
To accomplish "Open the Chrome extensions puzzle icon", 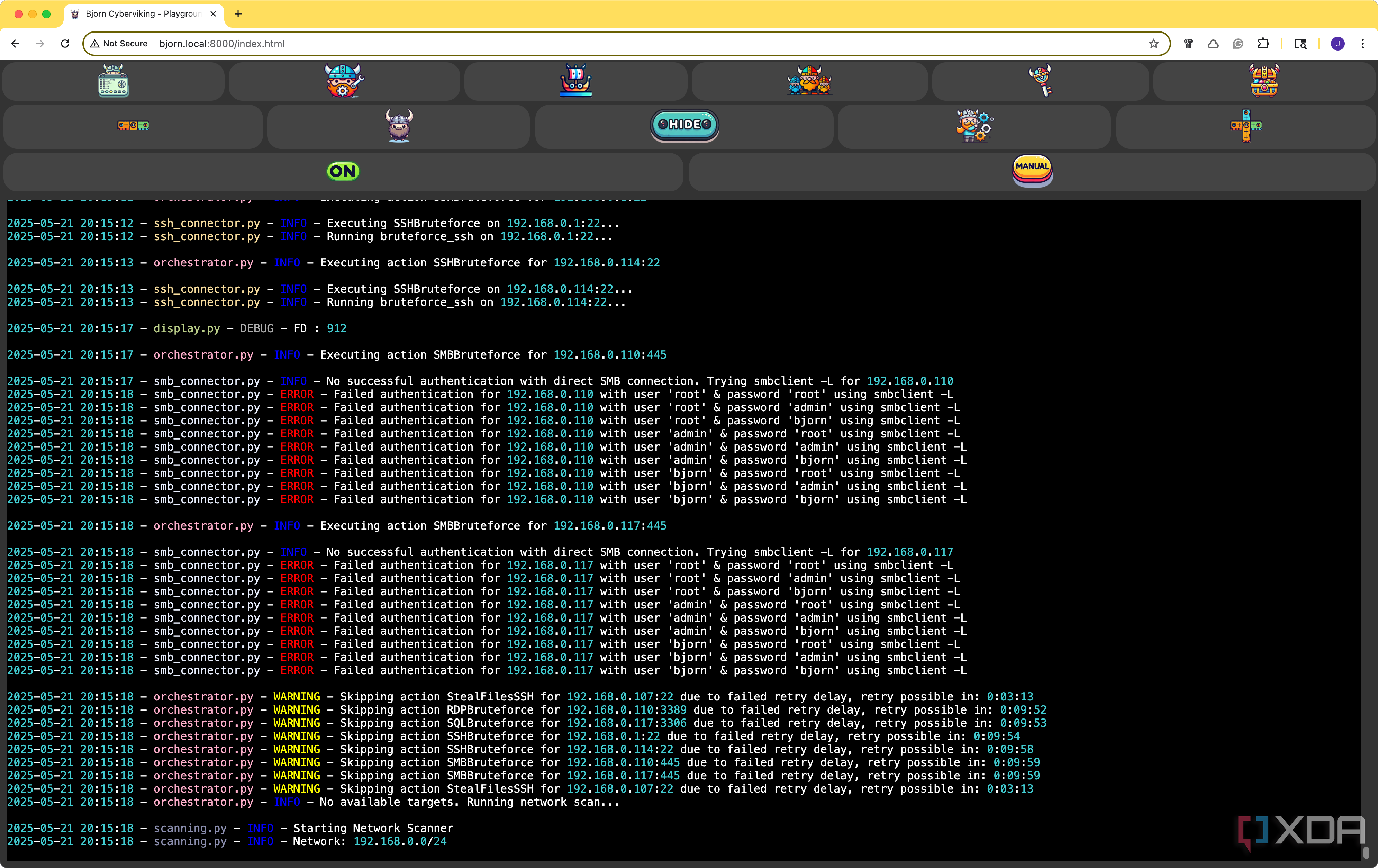I will pyautogui.click(x=1263, y=44).
